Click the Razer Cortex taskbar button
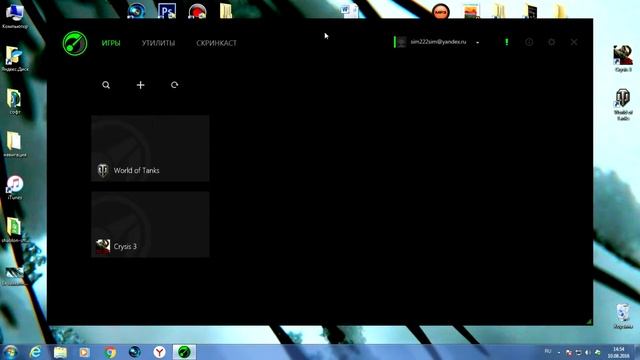 pos(184,352)
